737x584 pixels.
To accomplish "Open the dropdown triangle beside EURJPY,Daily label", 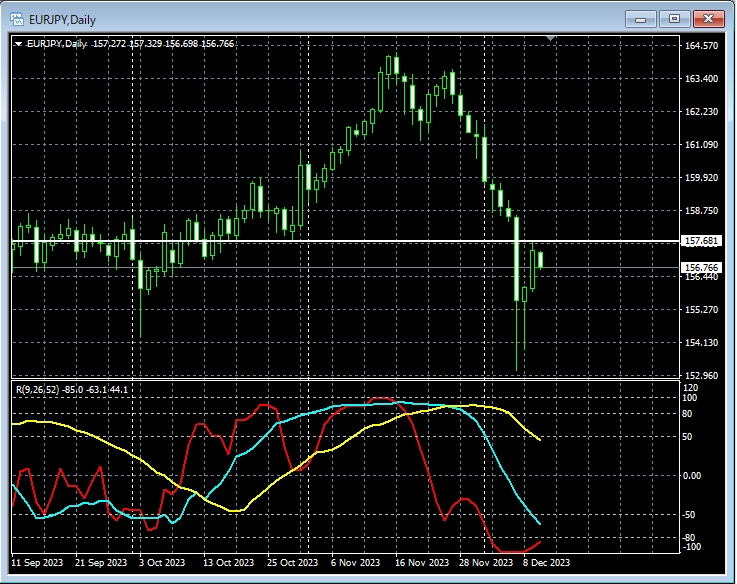I will click(18, 43).
